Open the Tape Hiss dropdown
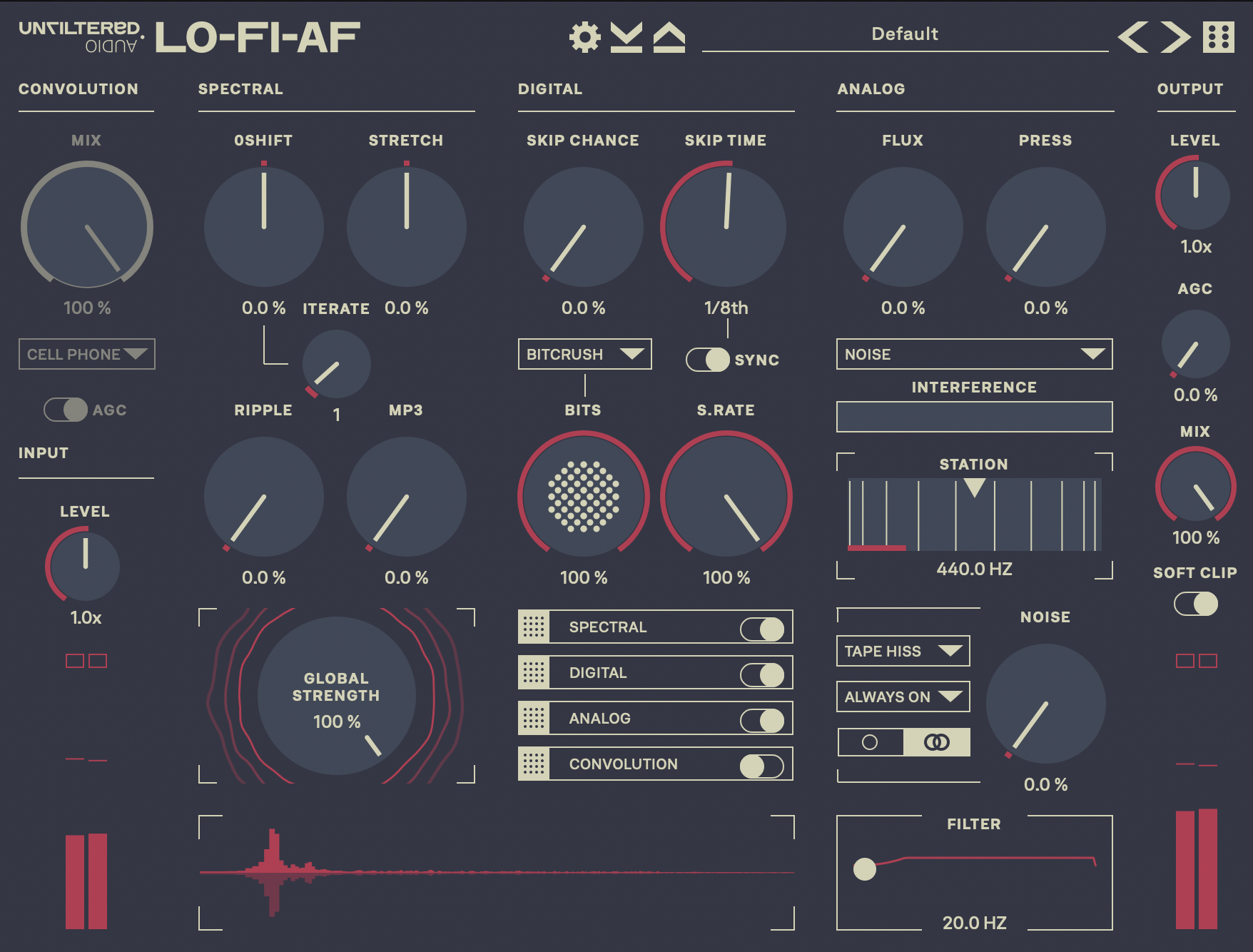Screen dimensions: 1253x952 tap(903, 651)
